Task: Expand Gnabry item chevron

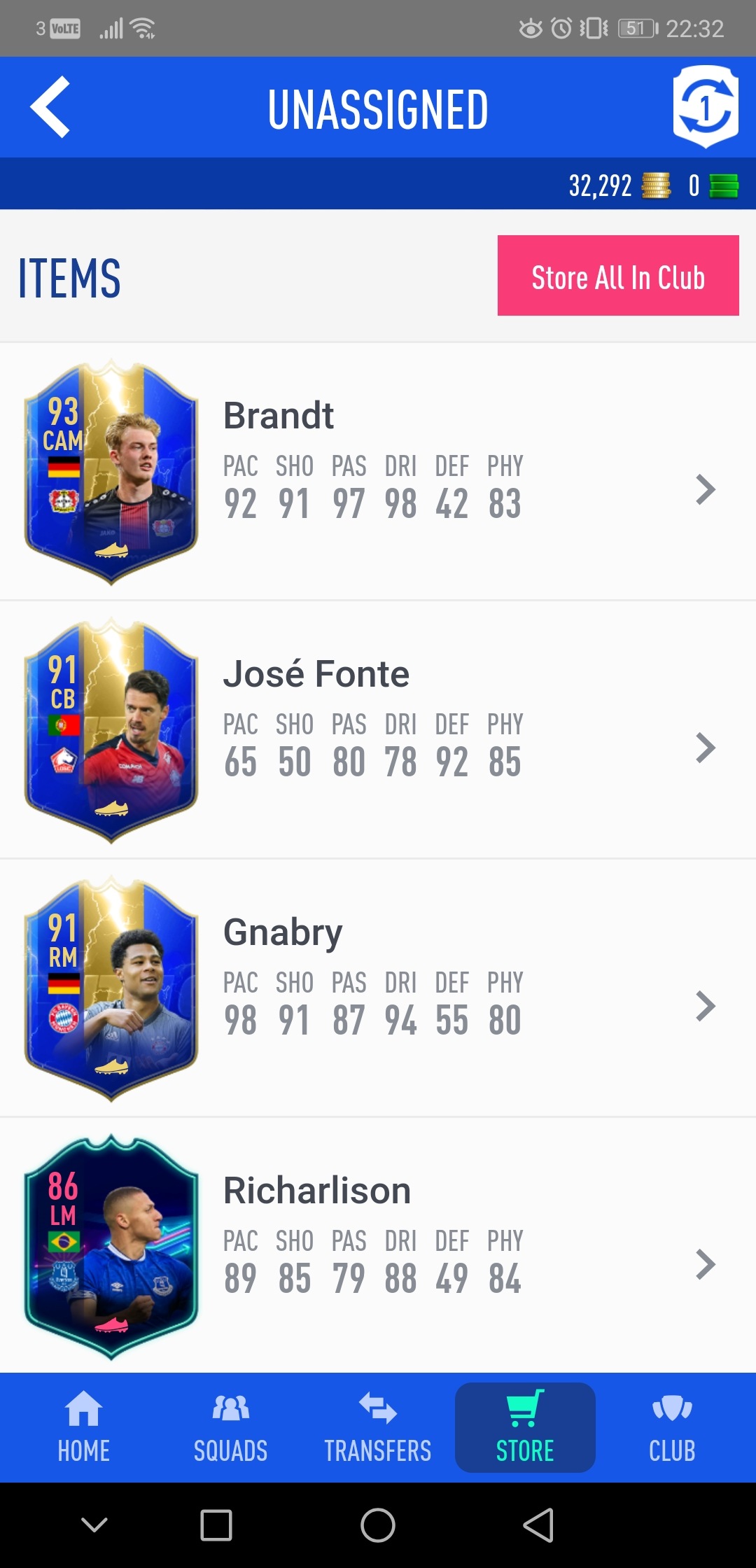Action: click(706, 1006)
